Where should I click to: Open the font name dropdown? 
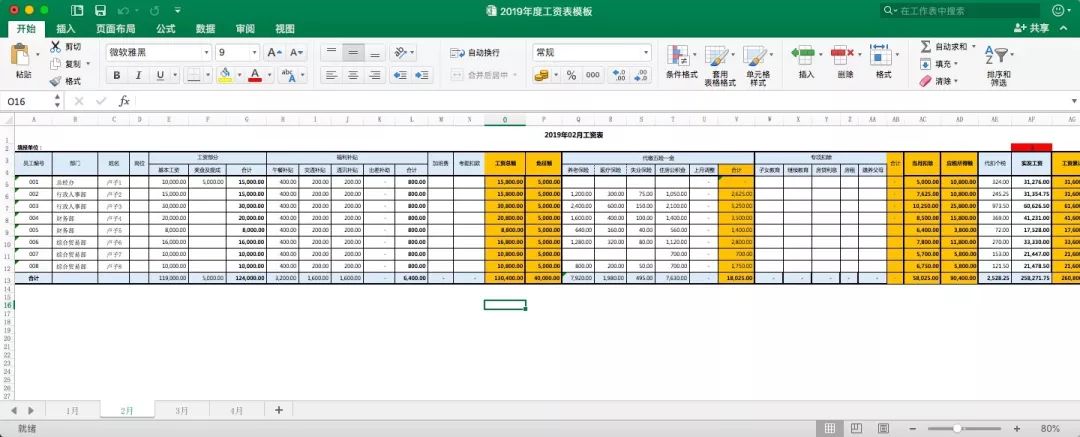[x=206, y=52]
